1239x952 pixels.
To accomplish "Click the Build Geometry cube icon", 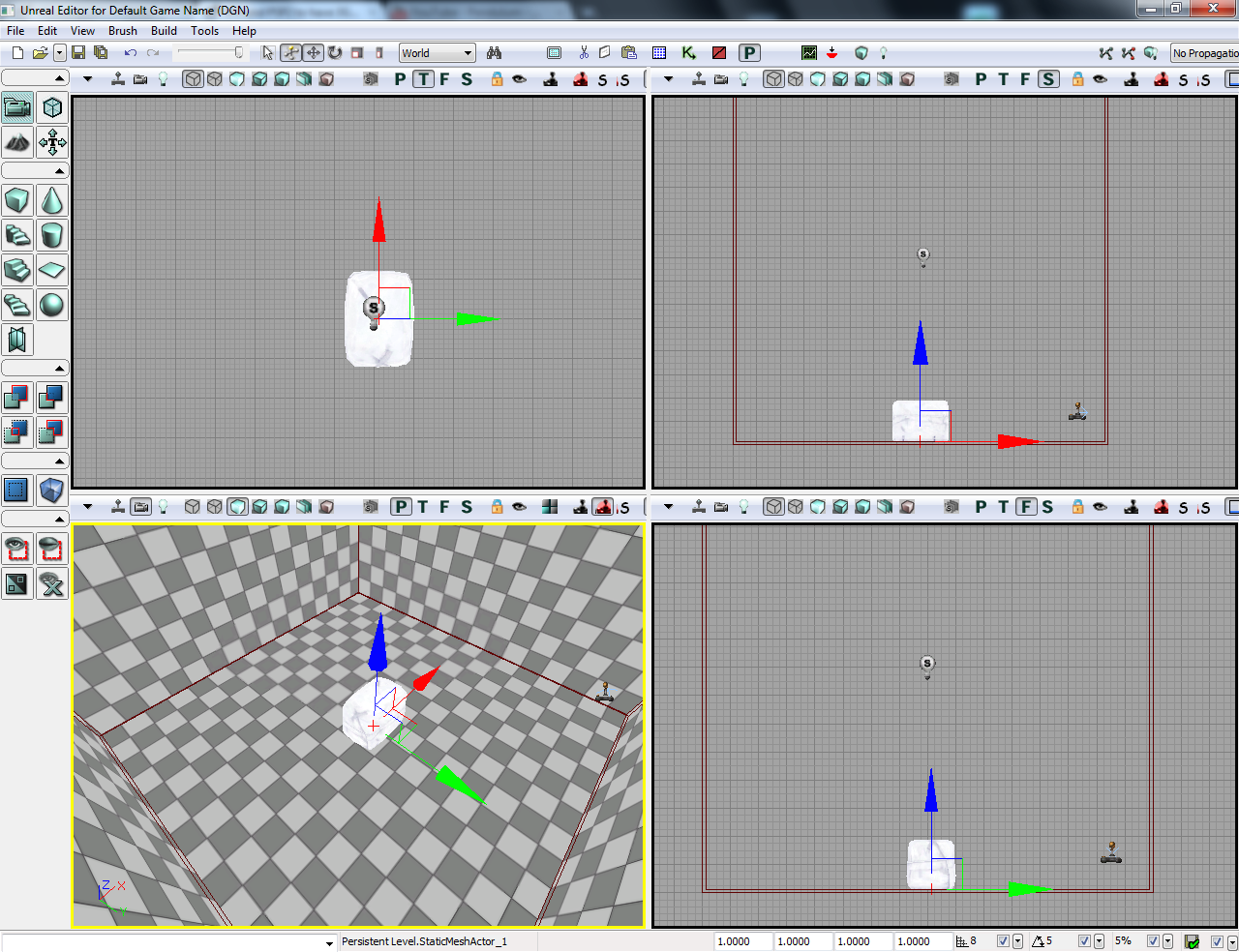I will [861, 53].
